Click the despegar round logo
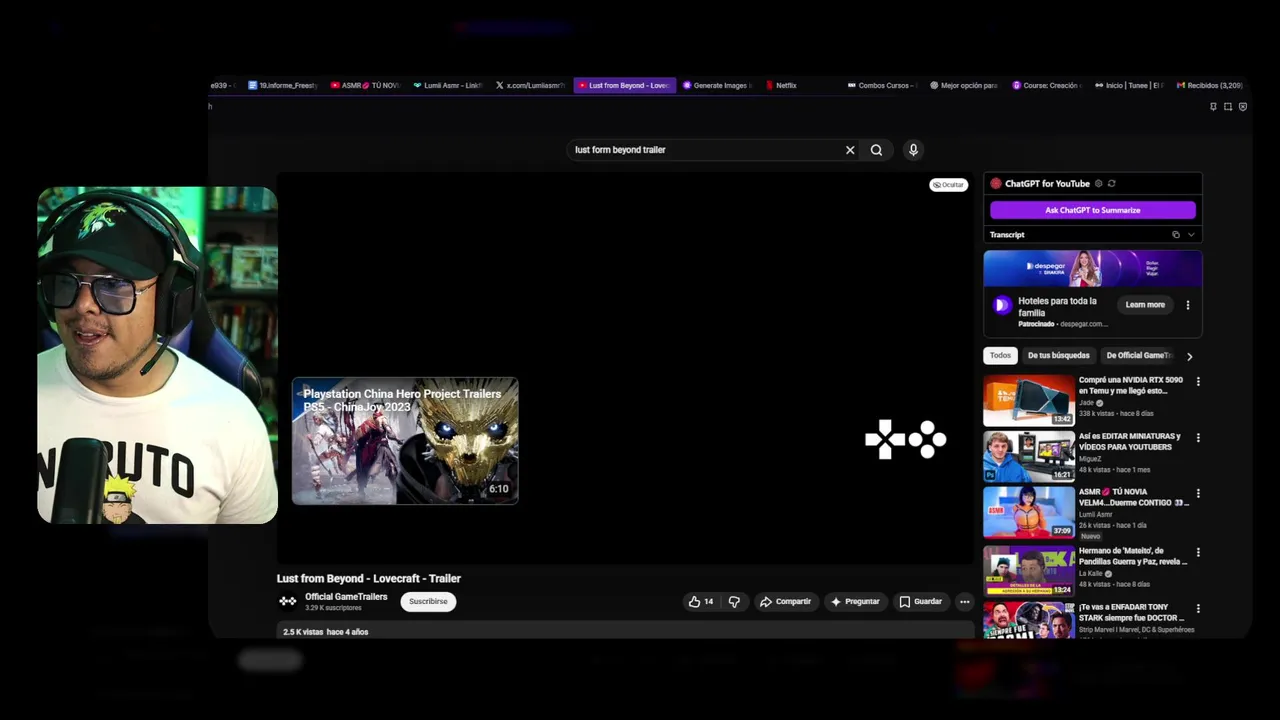The width and height of the screenshot is (1280, 720). point(1001,305)
